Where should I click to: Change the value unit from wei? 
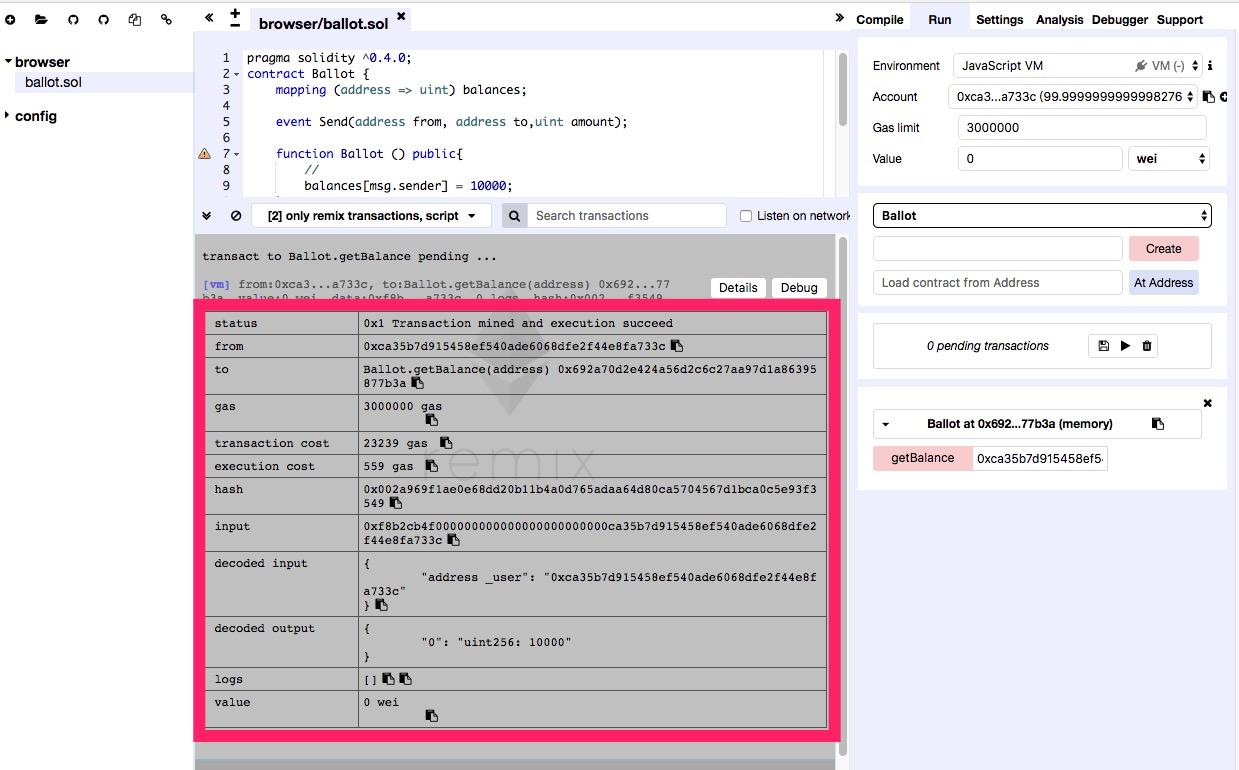point(1169,158)
